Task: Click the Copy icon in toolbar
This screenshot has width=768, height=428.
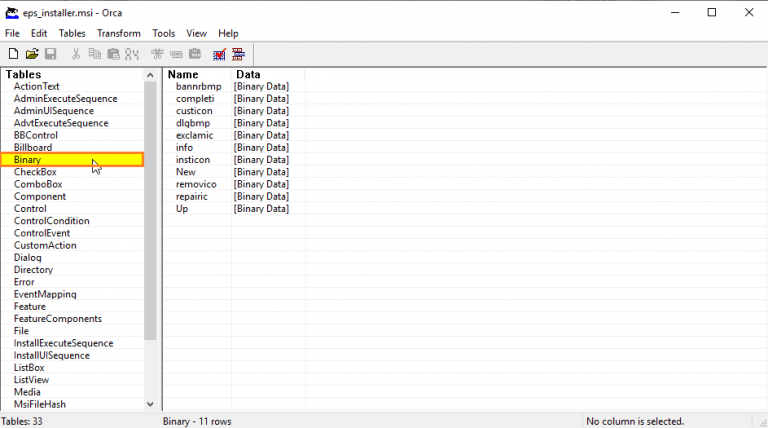Action: [x=94, y=54]
